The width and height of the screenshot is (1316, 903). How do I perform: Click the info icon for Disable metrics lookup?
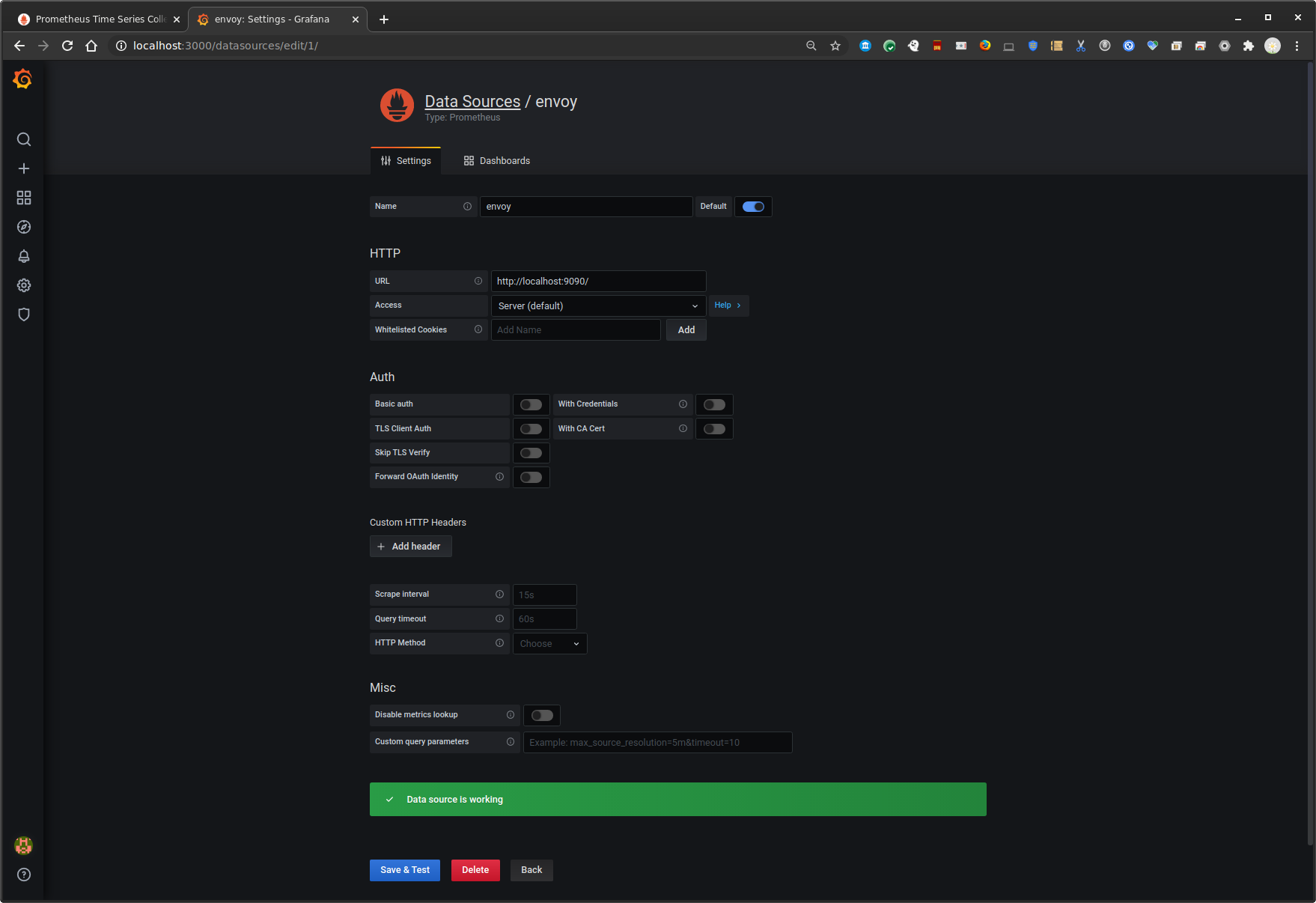pyautogui.click(x=511, y=715)
